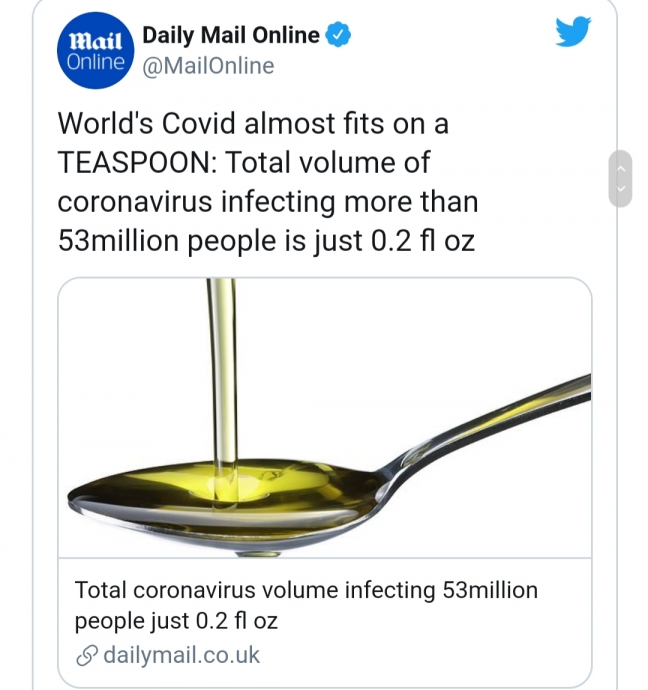648x690 pixels.
Task: Open the Mail Online profile avatar
Action: 95,51
